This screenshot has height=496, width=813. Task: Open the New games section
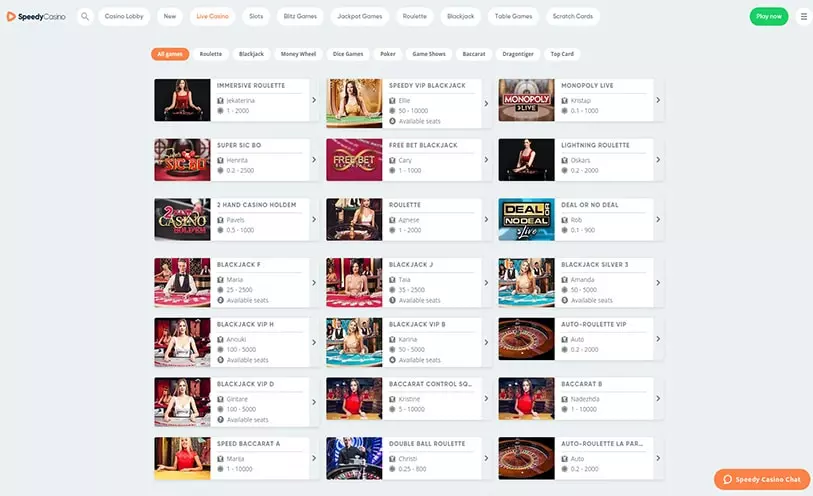(x=170, y=17)
